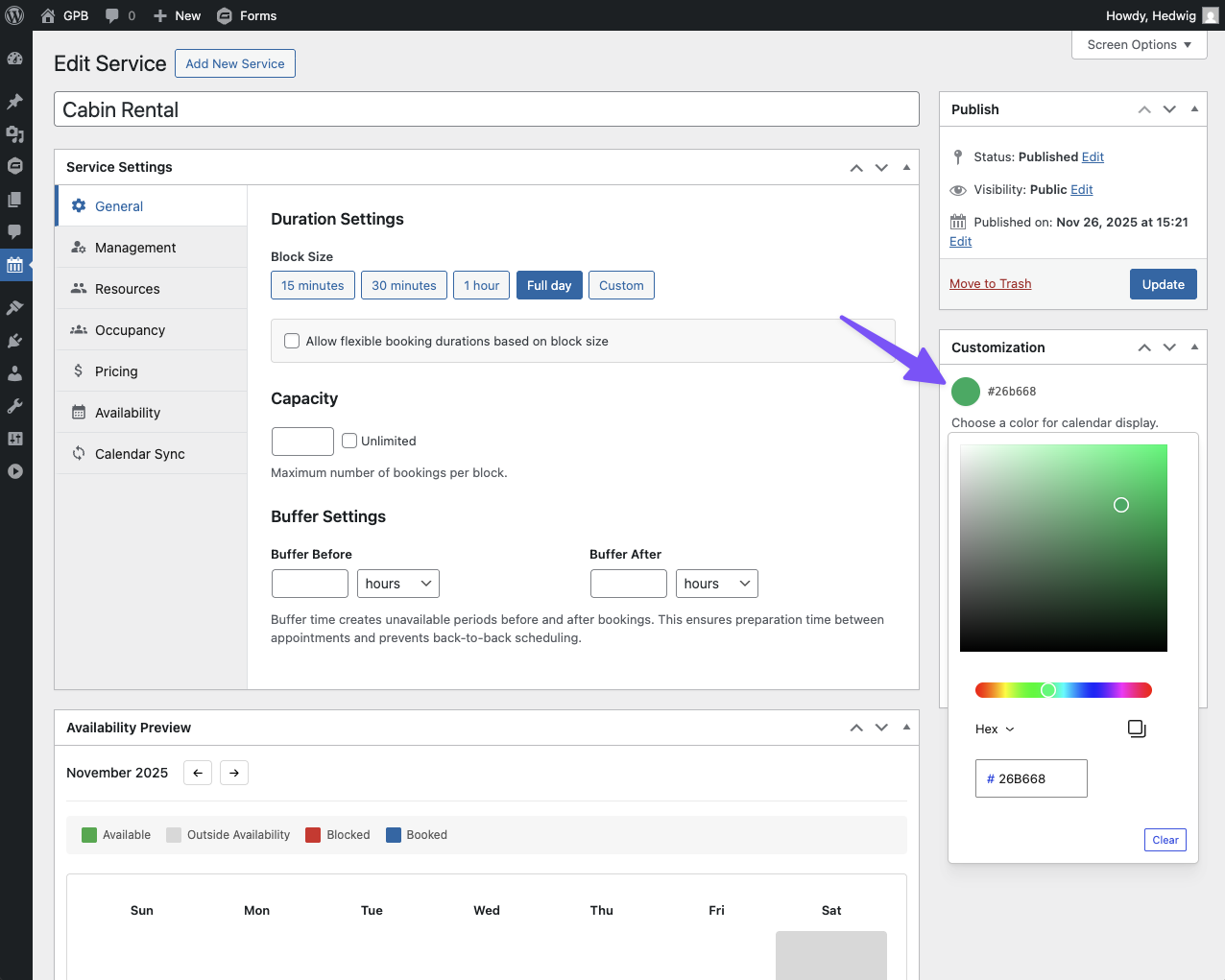The height and width of the screenshot is (980, 1225).
Task: Go to next month in Availability Preview
Action: (x=234, y=773)
